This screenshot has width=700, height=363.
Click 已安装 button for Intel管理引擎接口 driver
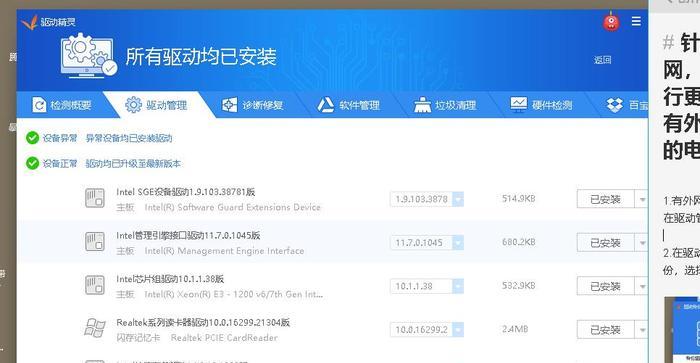point(605,243)
